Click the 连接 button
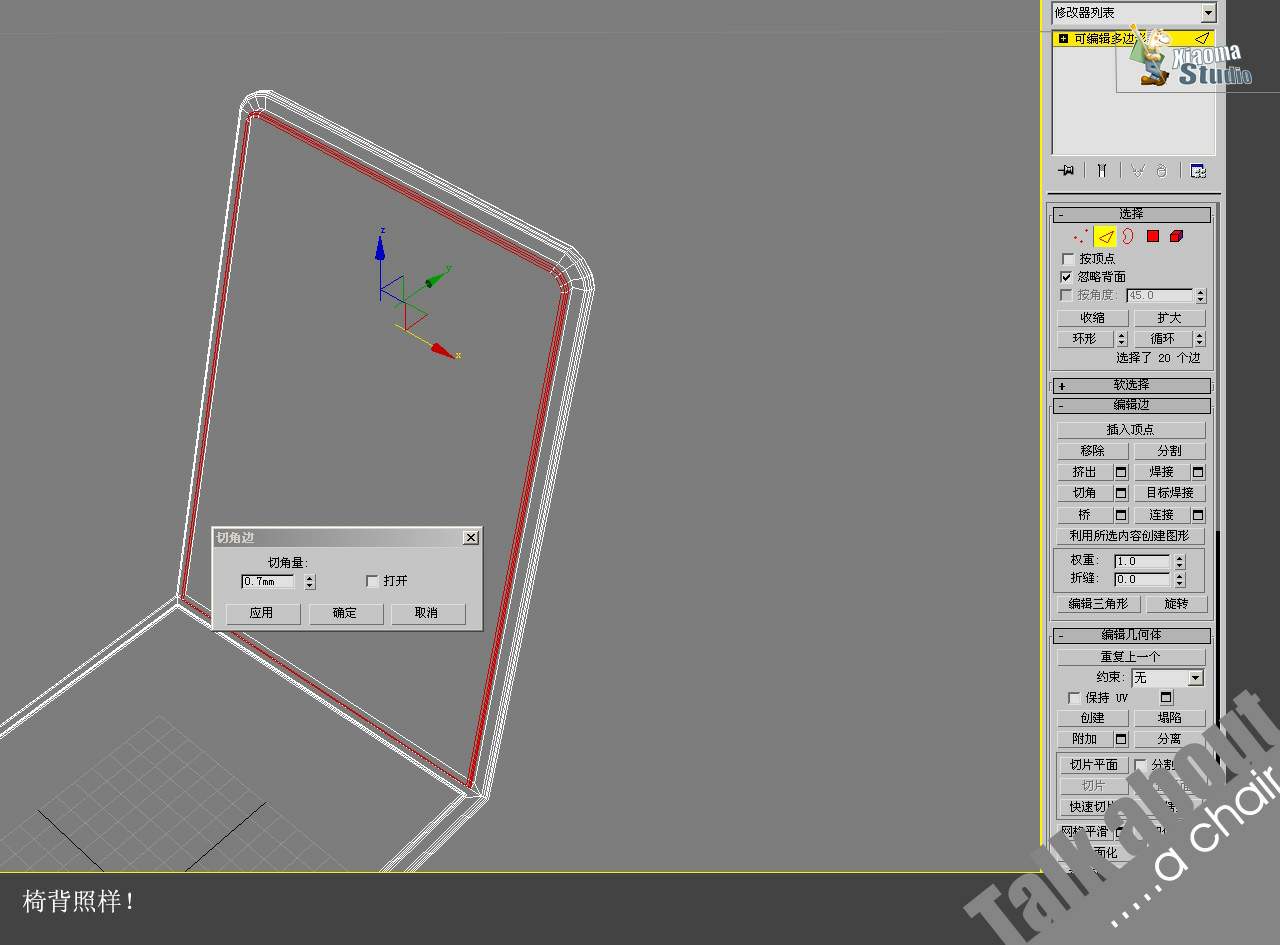 [x=1162, y=515]
